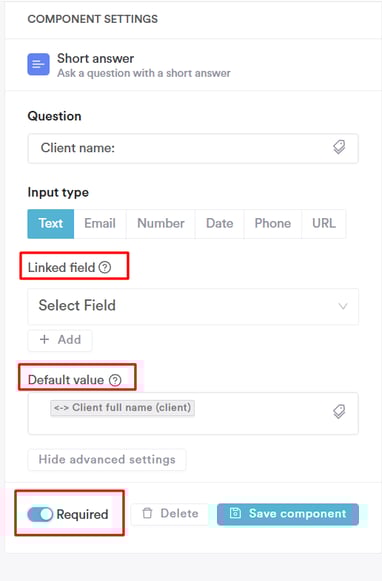This screenshot has height=581, width=382.
Task: Open the Linked field help tooltip icon
Action: pyautogui.click(x=105, y=267)
